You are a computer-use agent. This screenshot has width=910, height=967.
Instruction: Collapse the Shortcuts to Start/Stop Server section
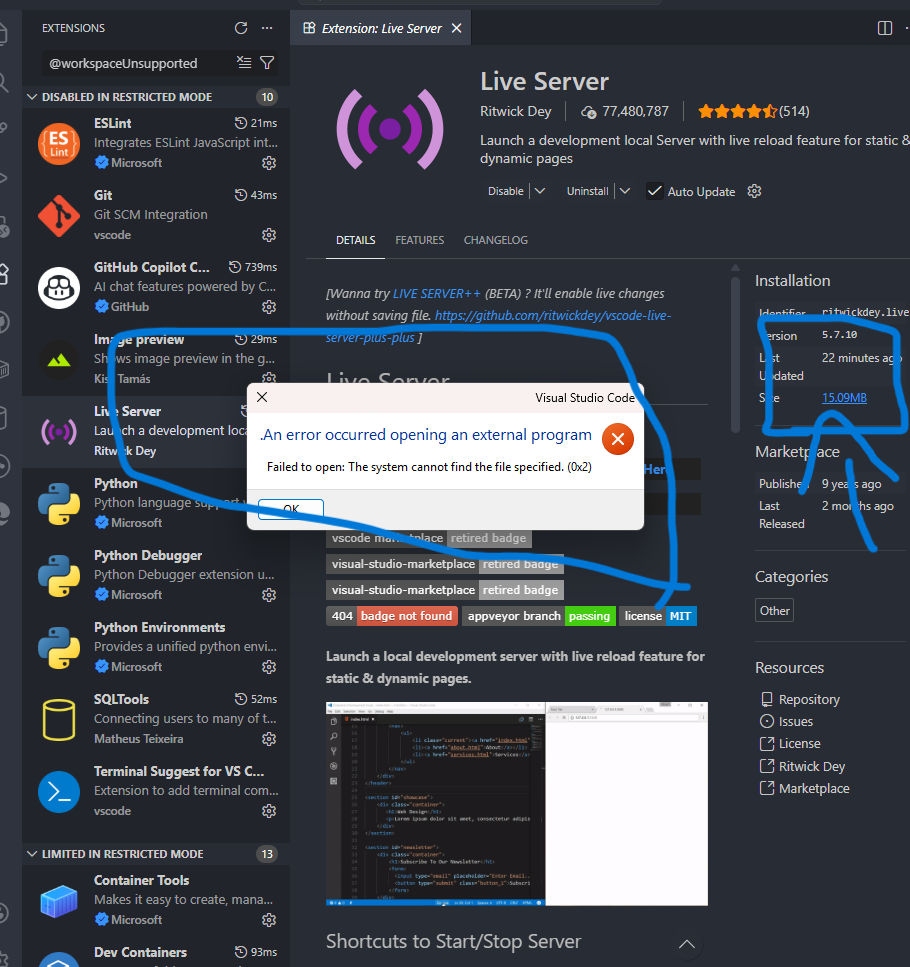coord(686,943)
